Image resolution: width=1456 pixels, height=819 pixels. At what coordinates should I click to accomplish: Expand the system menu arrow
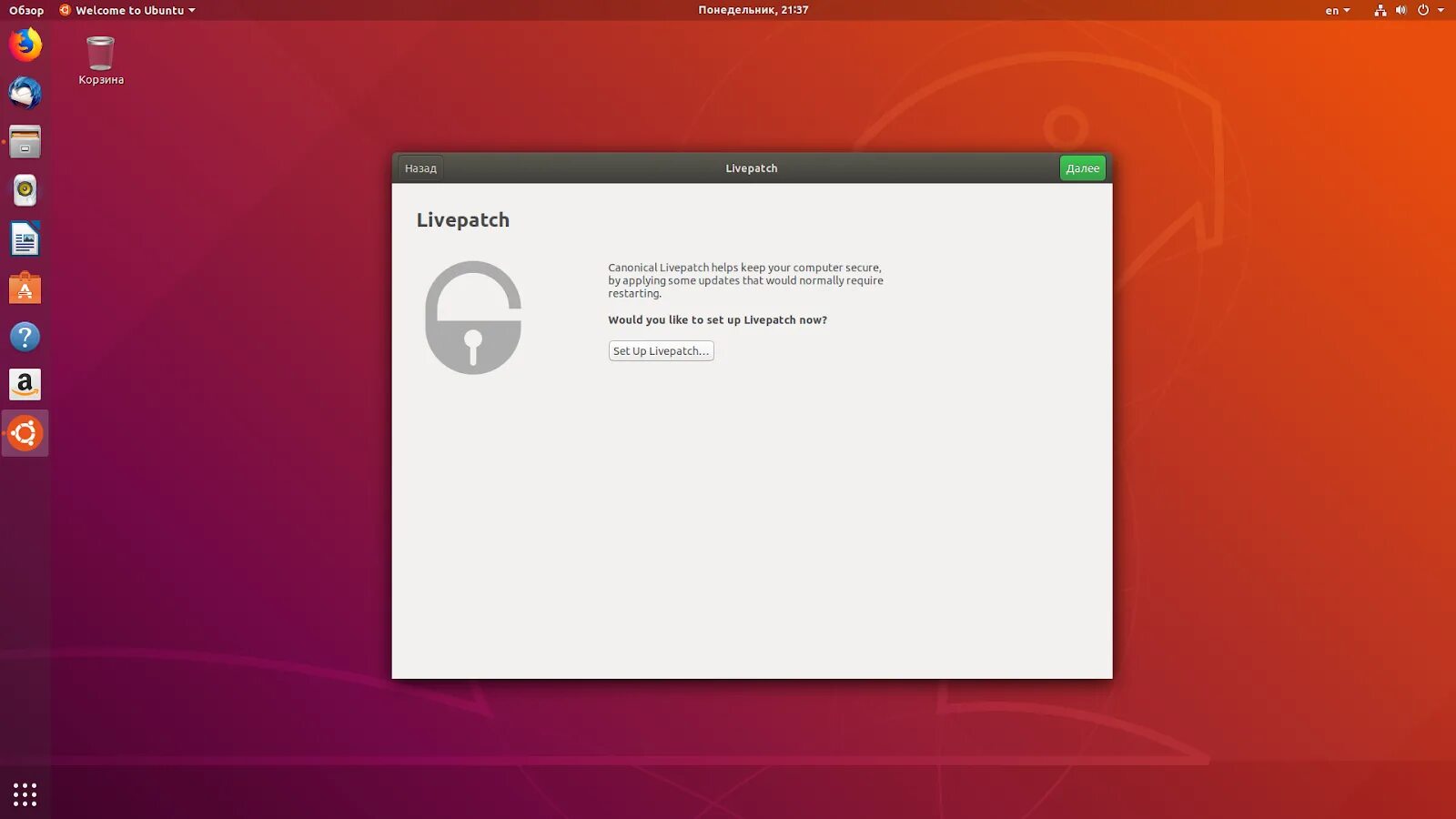[1441, 11]
